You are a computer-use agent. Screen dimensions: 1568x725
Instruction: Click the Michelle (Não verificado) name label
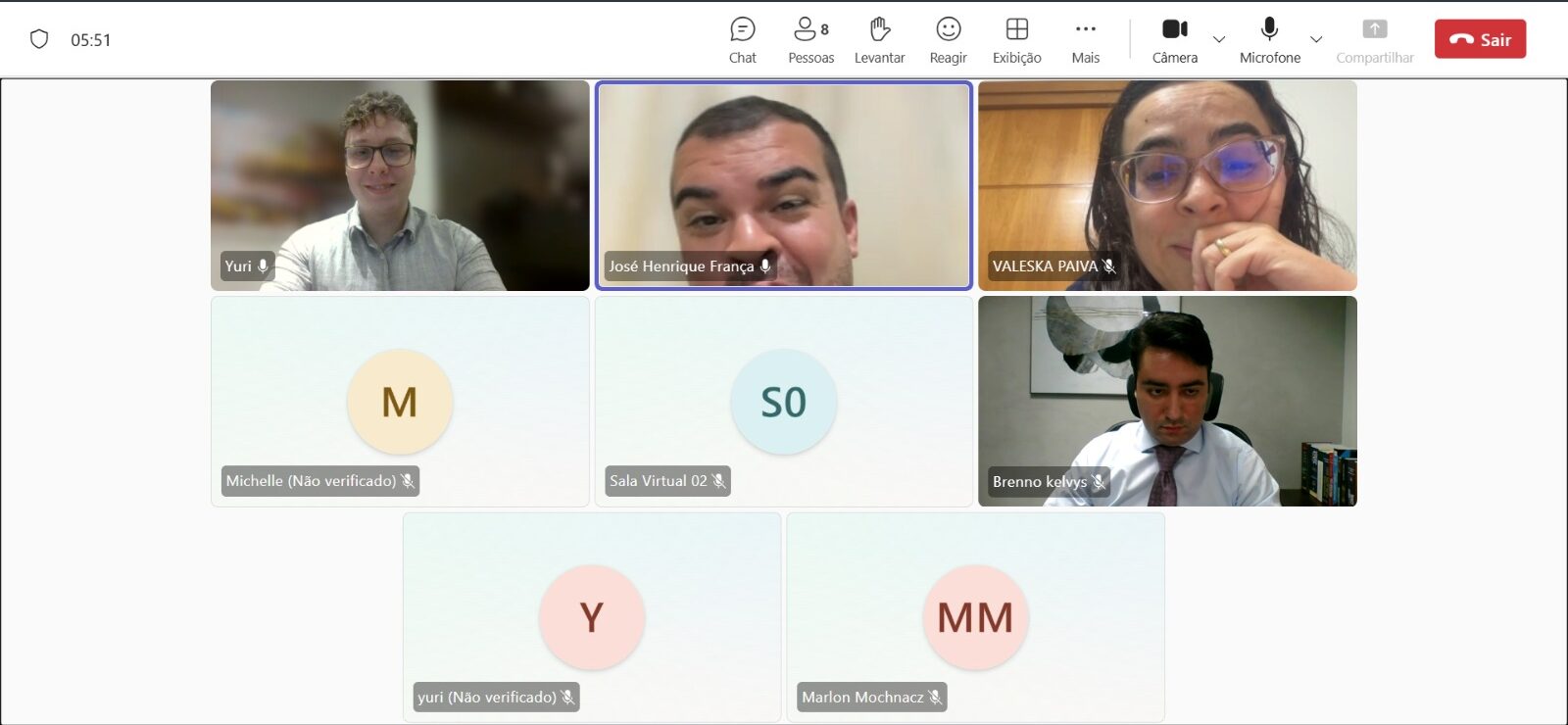pyautogui.click(x=311, y=481)
